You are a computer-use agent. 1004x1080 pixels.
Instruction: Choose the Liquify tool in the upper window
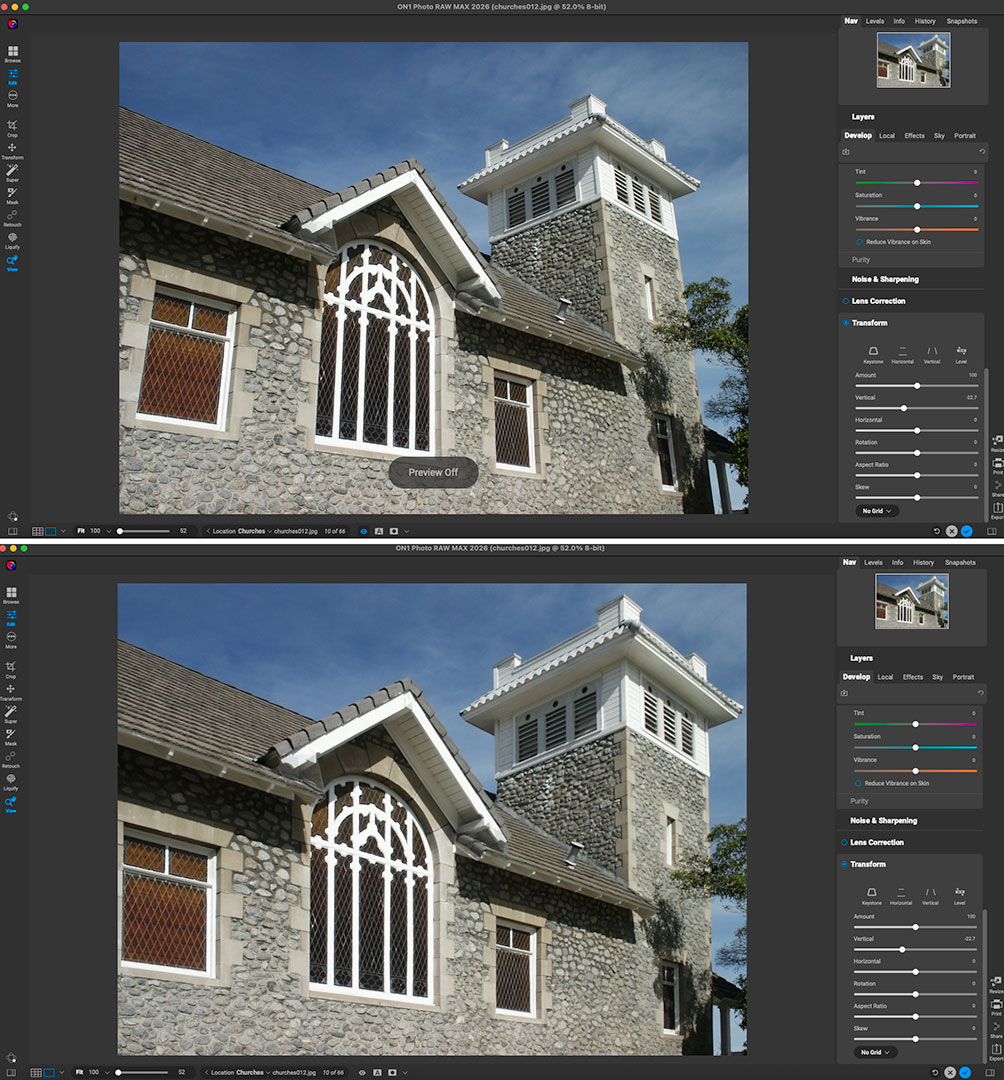(12, 240)
